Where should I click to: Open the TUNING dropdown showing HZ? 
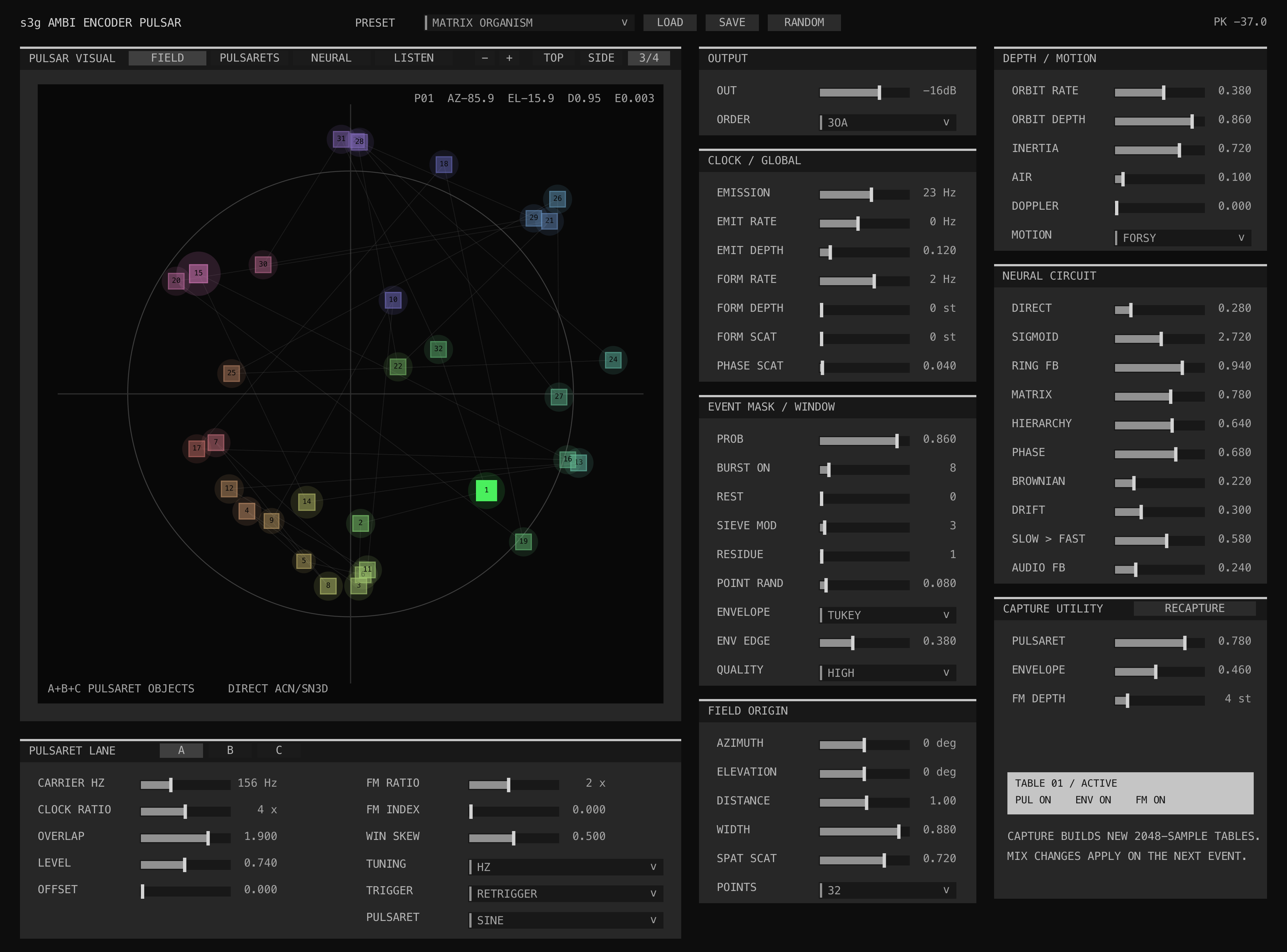tap(566, 867)
